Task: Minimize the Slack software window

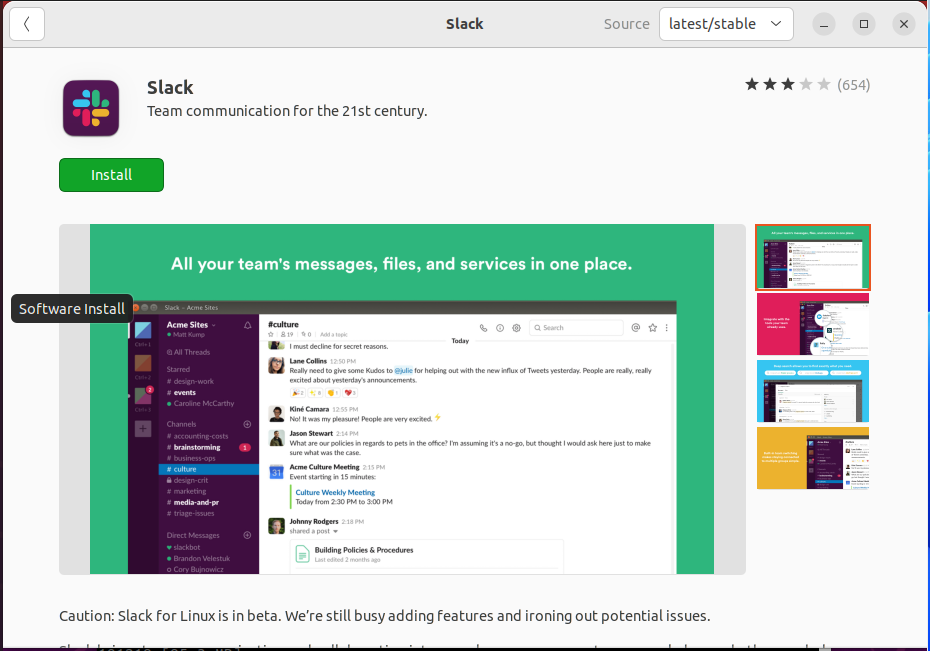Action: click(x=824, y=24)
